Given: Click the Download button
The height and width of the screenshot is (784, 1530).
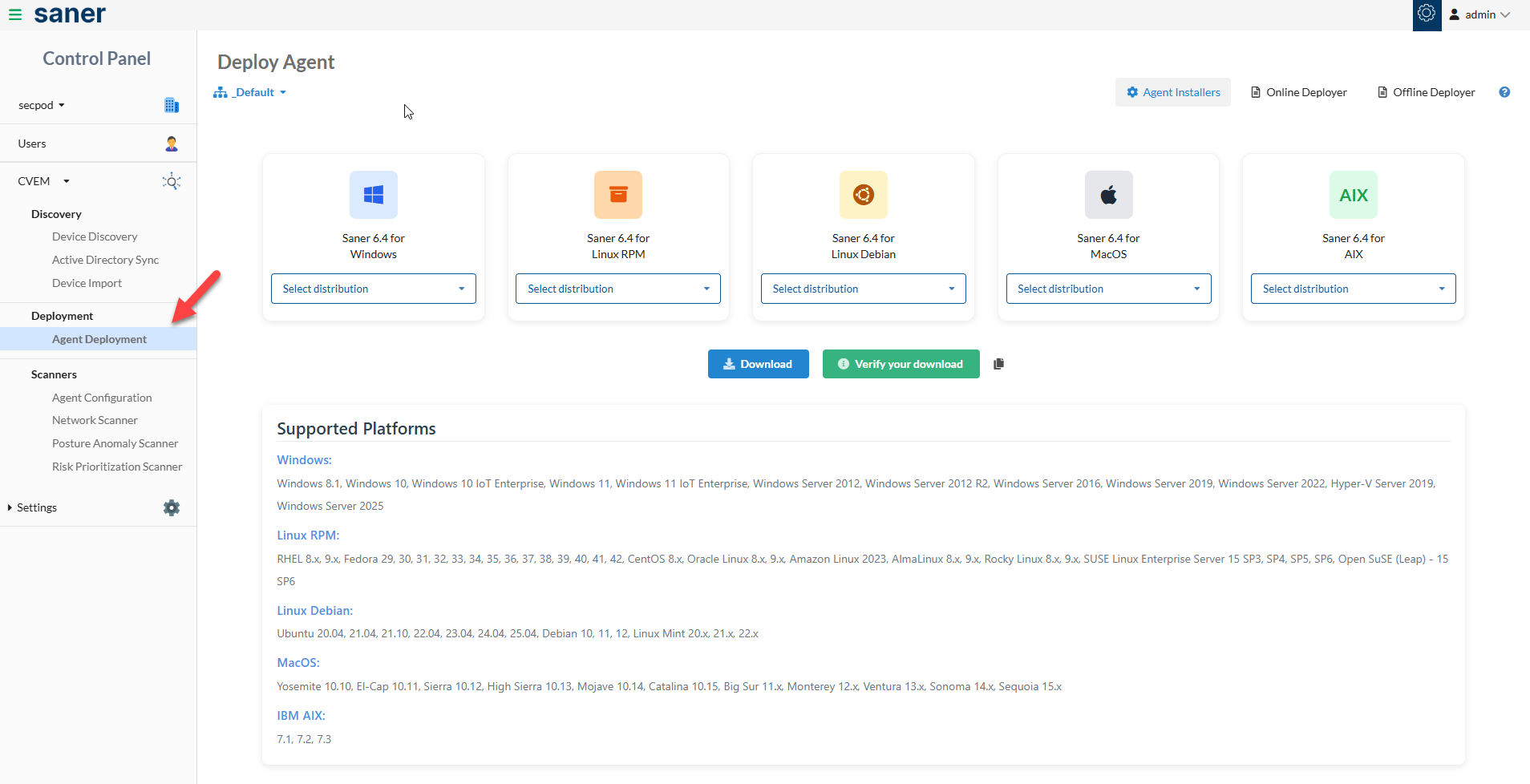Looking at the screenshot, I should (757, 363).
